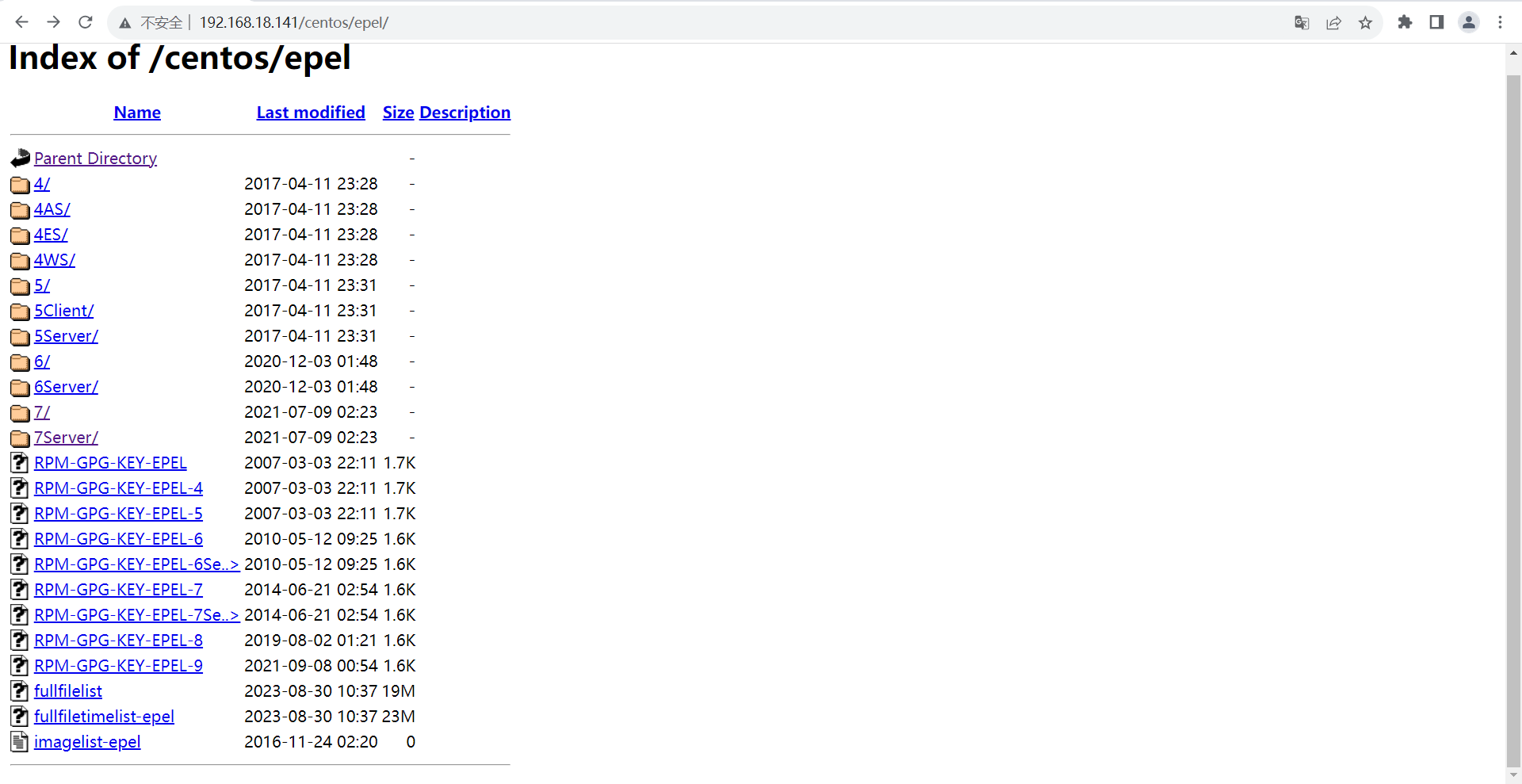Open the user profile avatar
Viewport: 1522px width, 784px height.
(x=1469, y=22)
